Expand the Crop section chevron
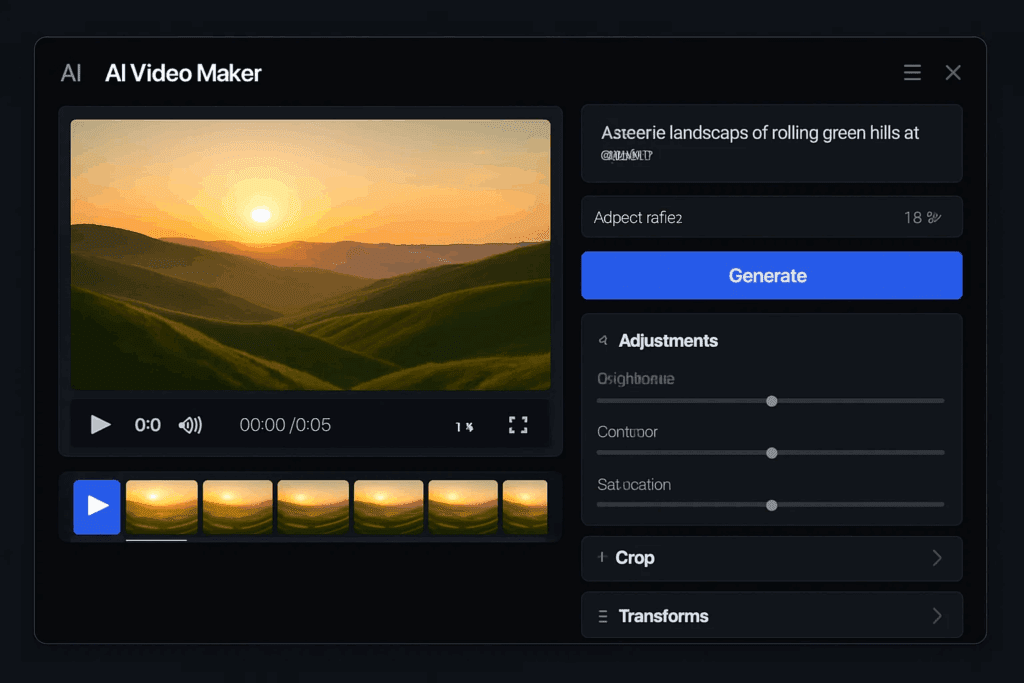Viewport: 1024px width, 683px height. click(x=936, y=558)
